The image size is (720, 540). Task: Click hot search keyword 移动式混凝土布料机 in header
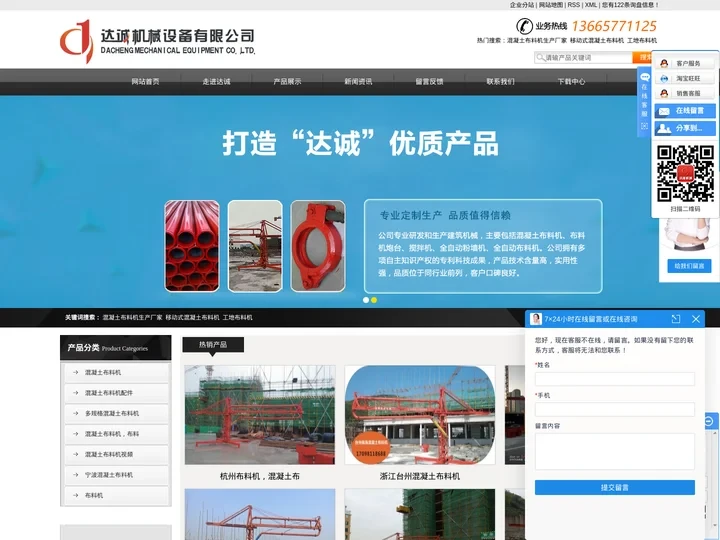click(597, 40)
